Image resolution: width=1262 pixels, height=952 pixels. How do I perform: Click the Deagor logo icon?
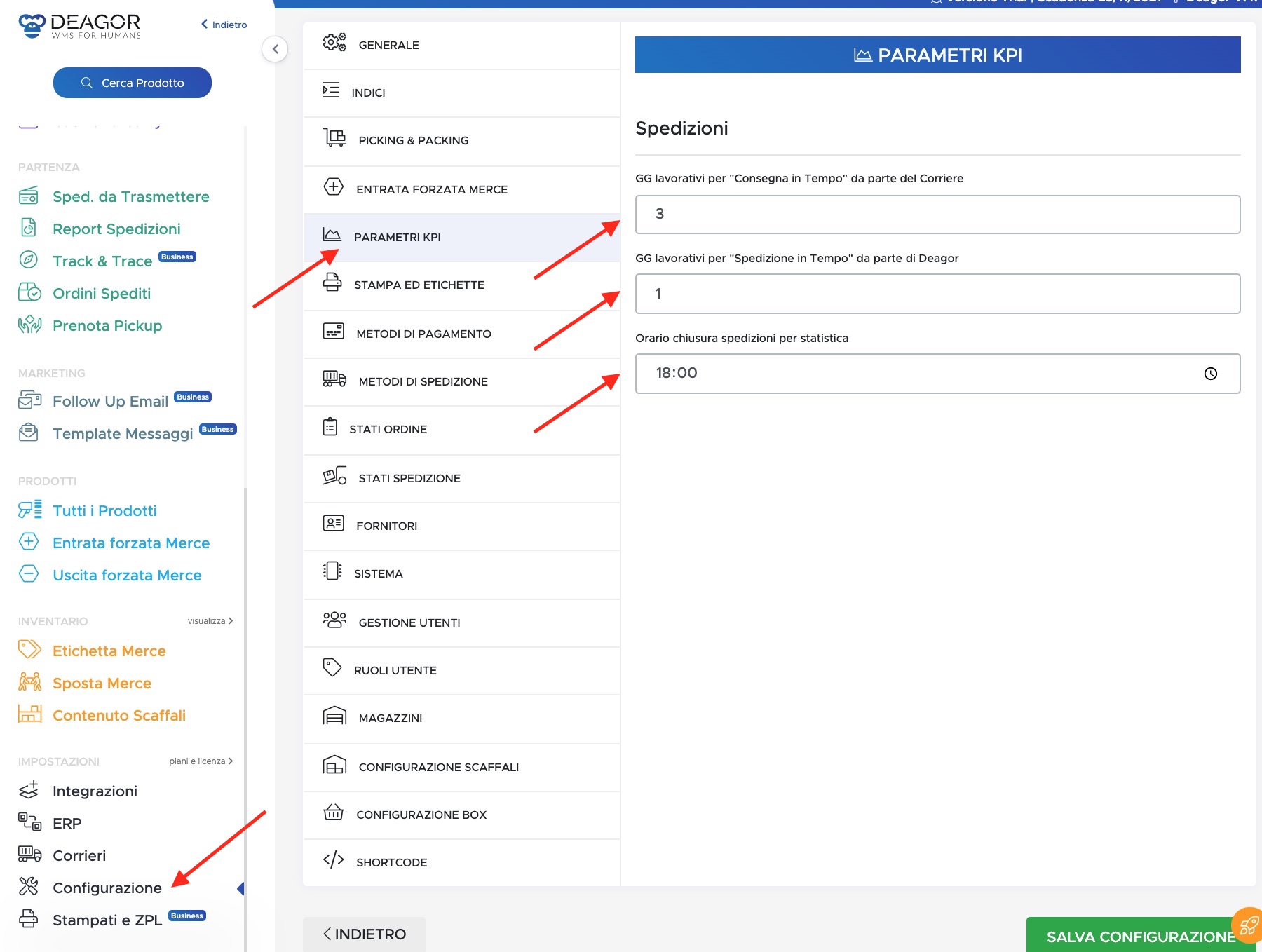(32, 25)
